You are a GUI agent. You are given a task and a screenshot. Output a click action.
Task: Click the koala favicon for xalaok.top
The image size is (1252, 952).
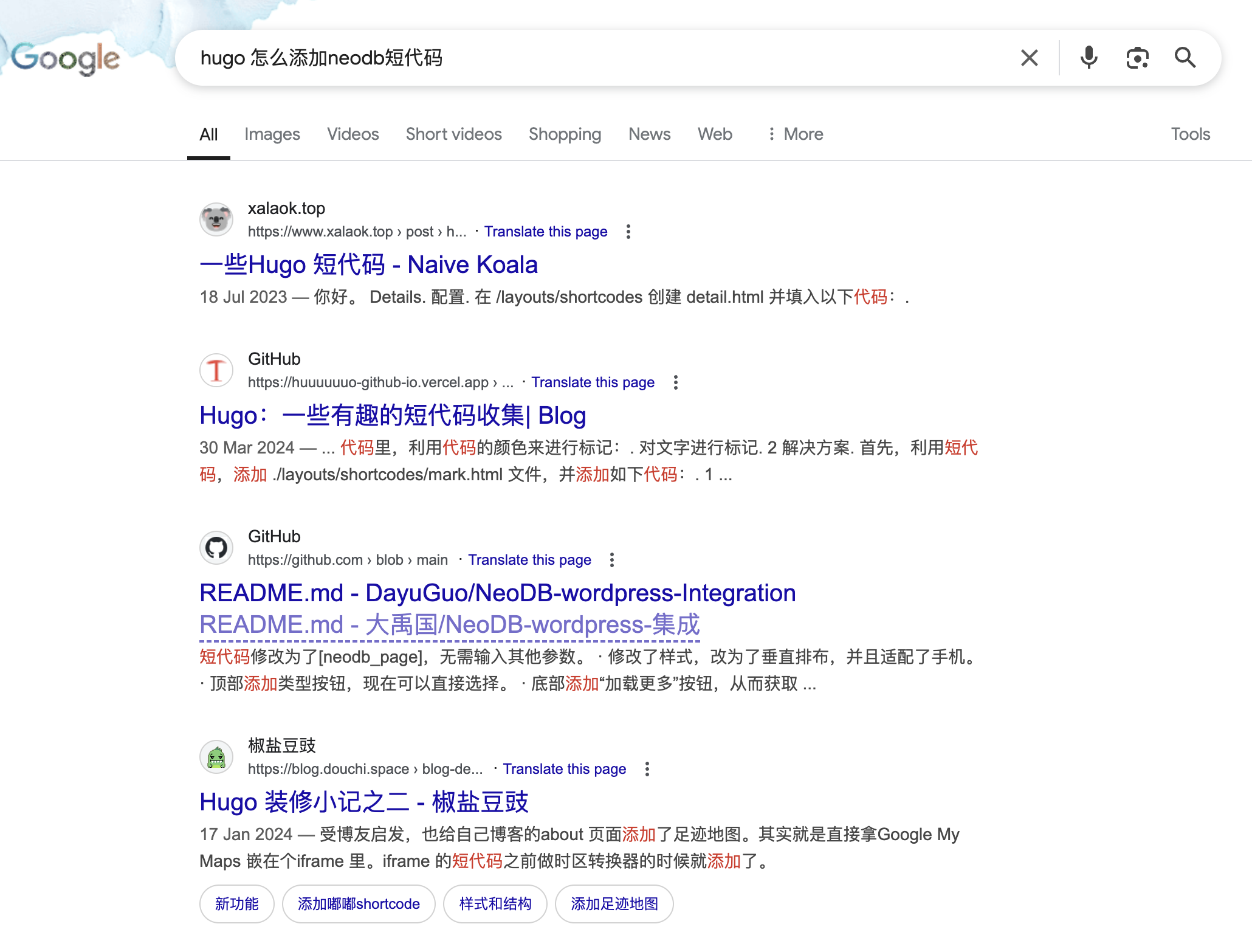(x=216, y=219)
